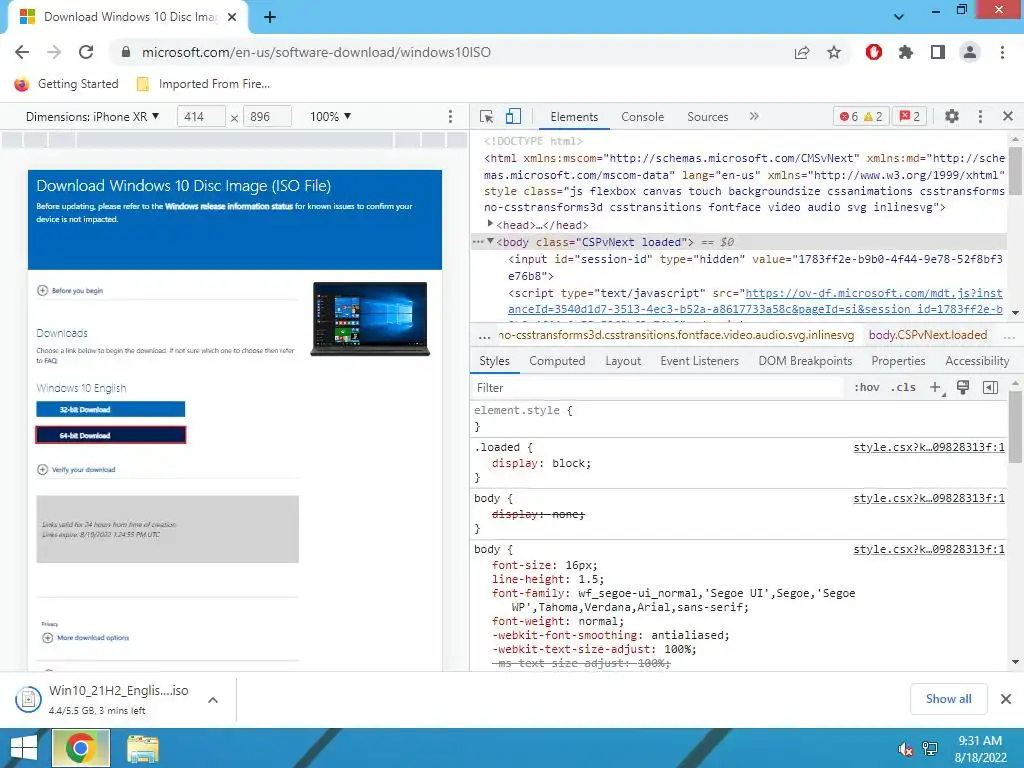This screenshot has width=1024, height=768.
Task: Open the Win10_21H2 iso download chevron menu
Action: coord(213,700)
